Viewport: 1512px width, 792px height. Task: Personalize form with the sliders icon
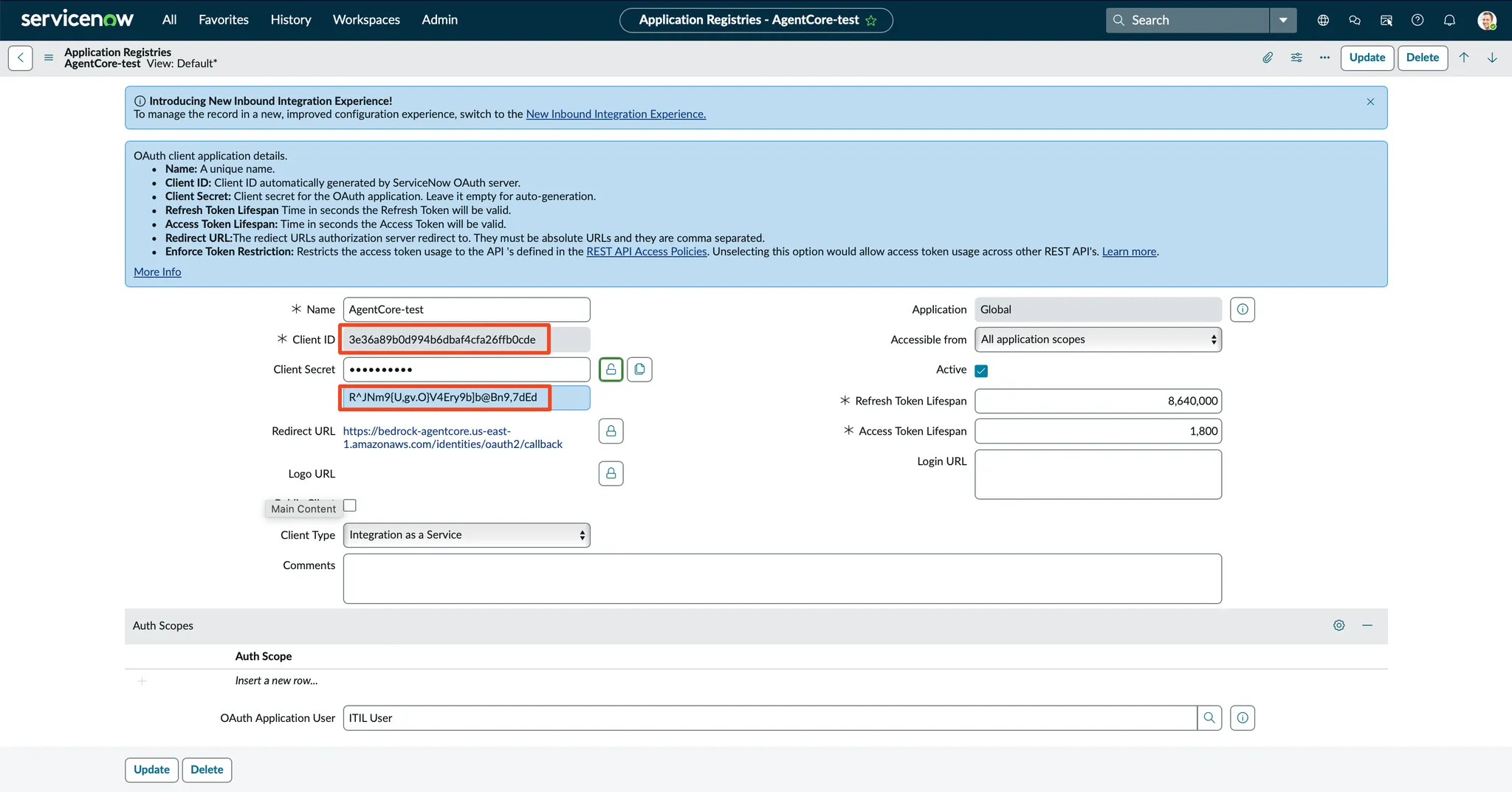[1296, 58]
